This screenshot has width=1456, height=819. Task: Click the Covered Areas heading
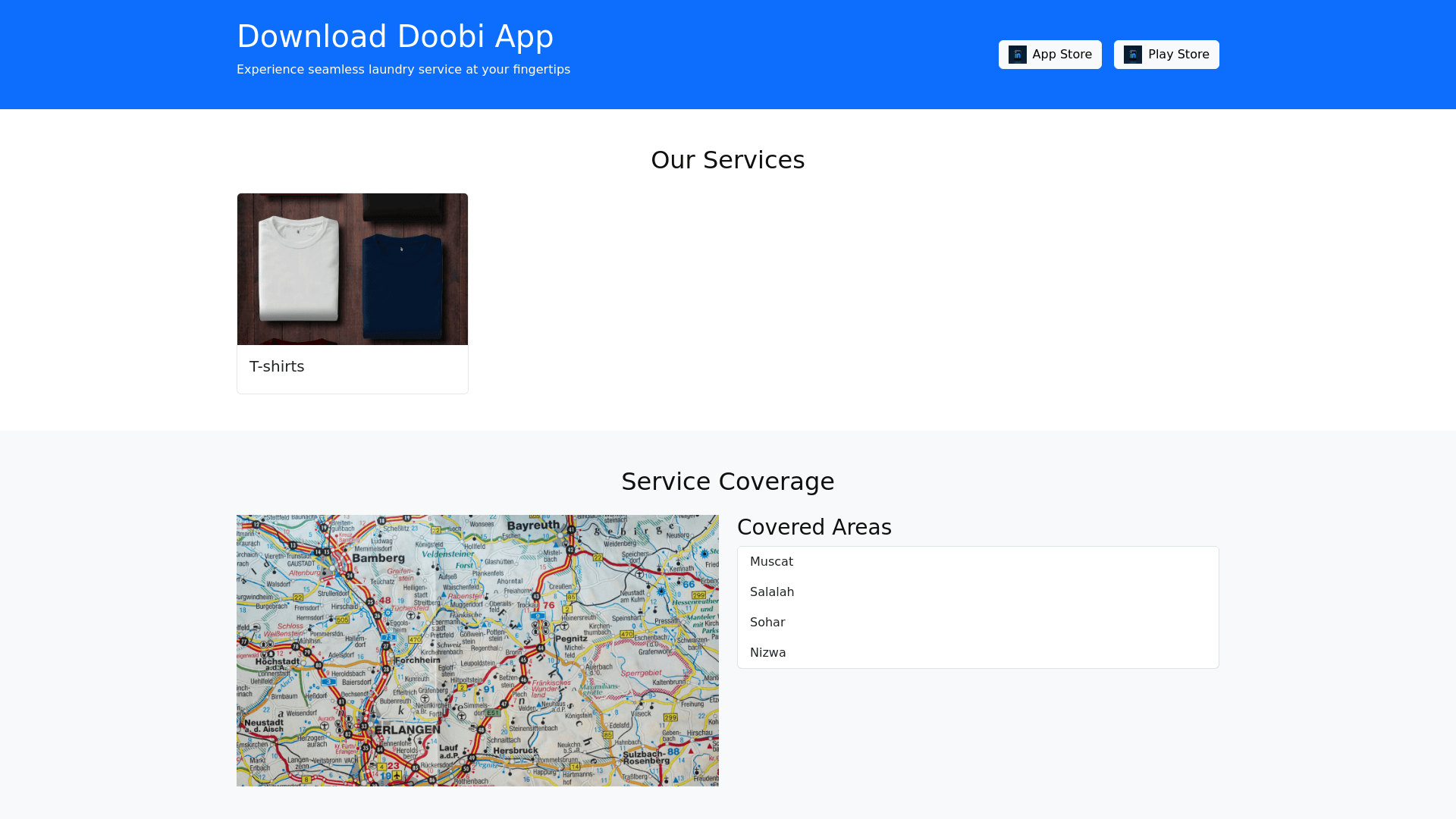click(x=814, y=527)
